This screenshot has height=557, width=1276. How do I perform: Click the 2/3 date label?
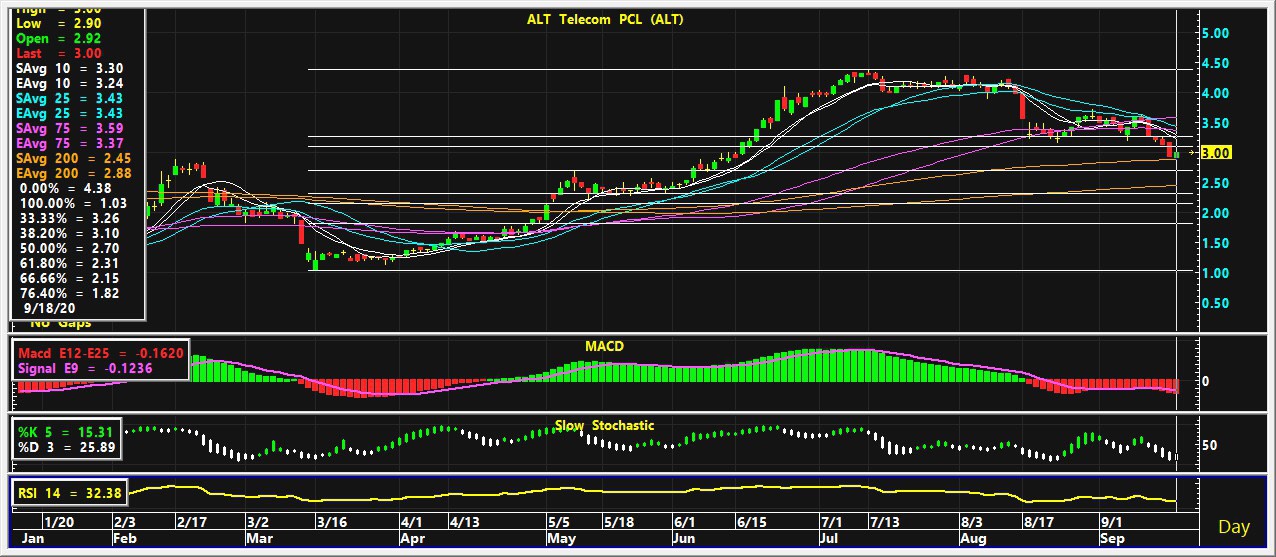[x=125, y=522]
